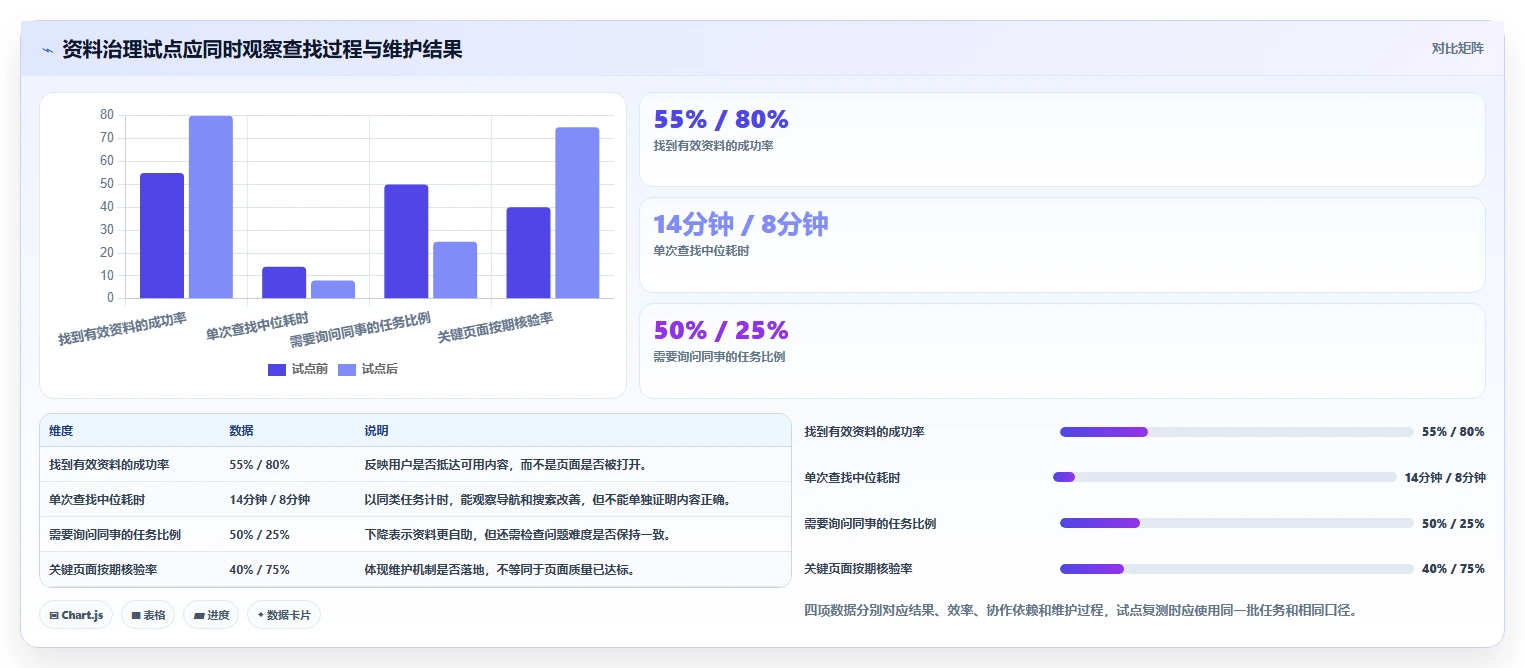The image size is (1525, 668).
Task: Click table cell 找到有效资料的成功率
Action: coord(109,465)
